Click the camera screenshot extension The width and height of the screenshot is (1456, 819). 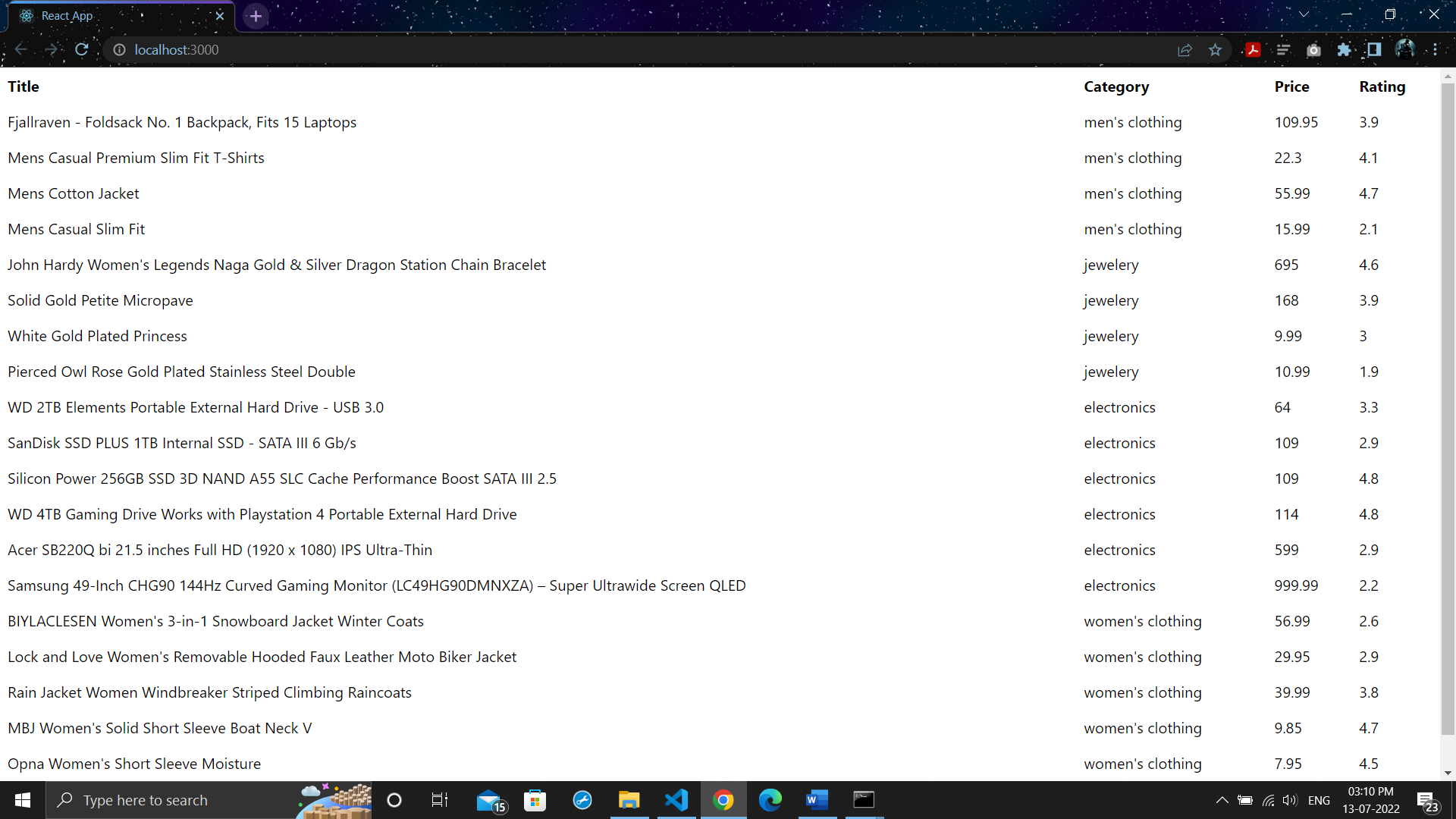pos(1313,50)
